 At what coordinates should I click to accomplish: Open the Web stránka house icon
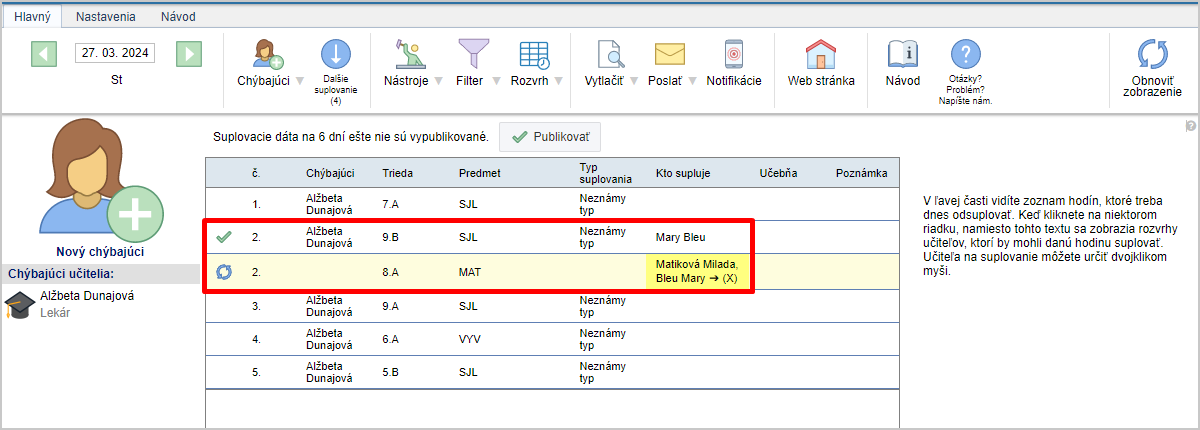tap(820, 54)
